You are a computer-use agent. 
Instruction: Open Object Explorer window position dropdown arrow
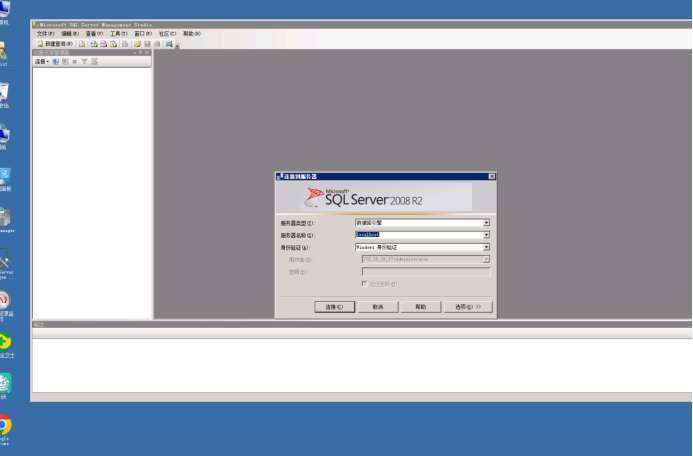pyautogui.click(x=134, y=53)
